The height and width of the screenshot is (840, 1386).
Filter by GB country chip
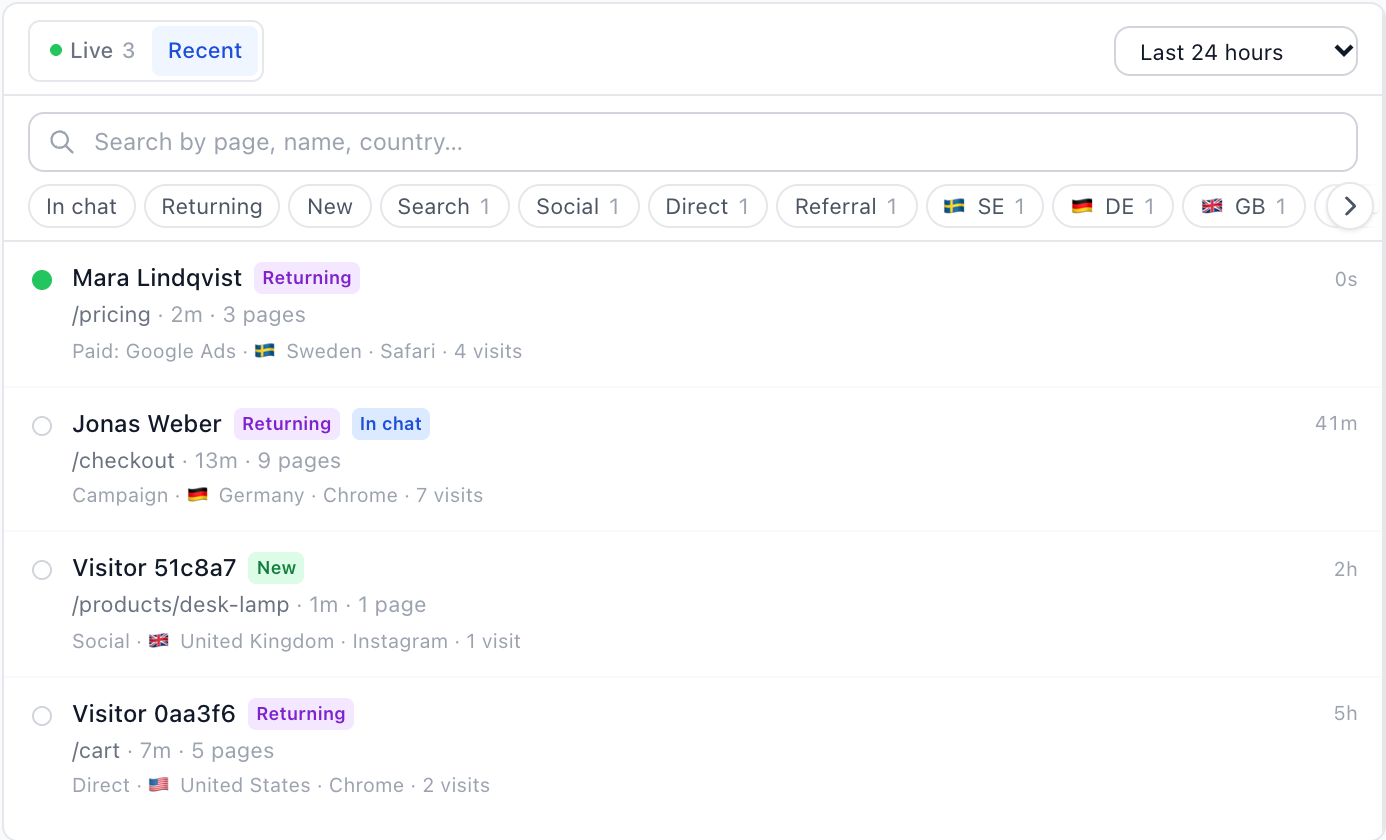[1244, 207]
